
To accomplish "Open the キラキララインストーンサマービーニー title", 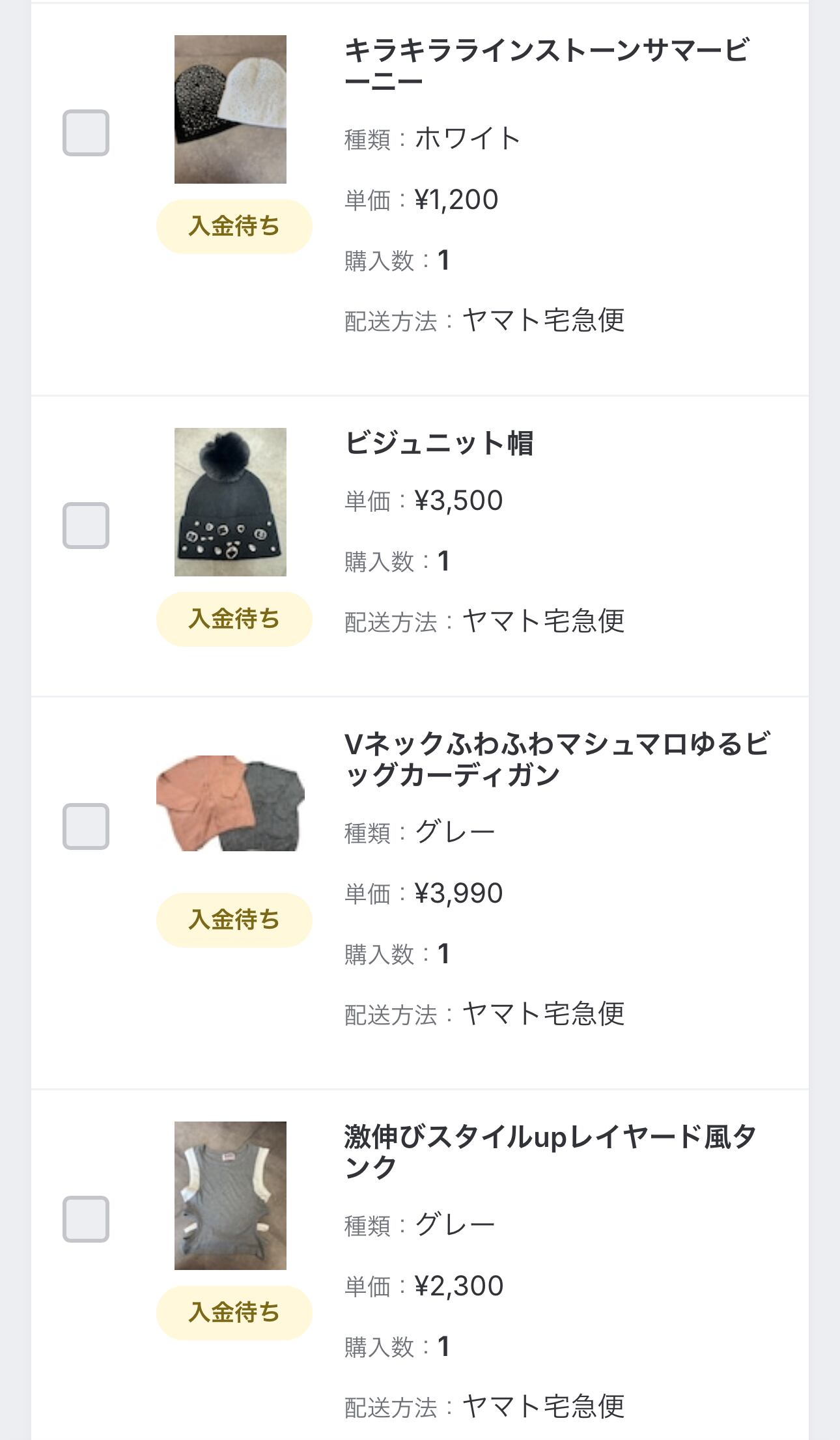I will [547, 66].
